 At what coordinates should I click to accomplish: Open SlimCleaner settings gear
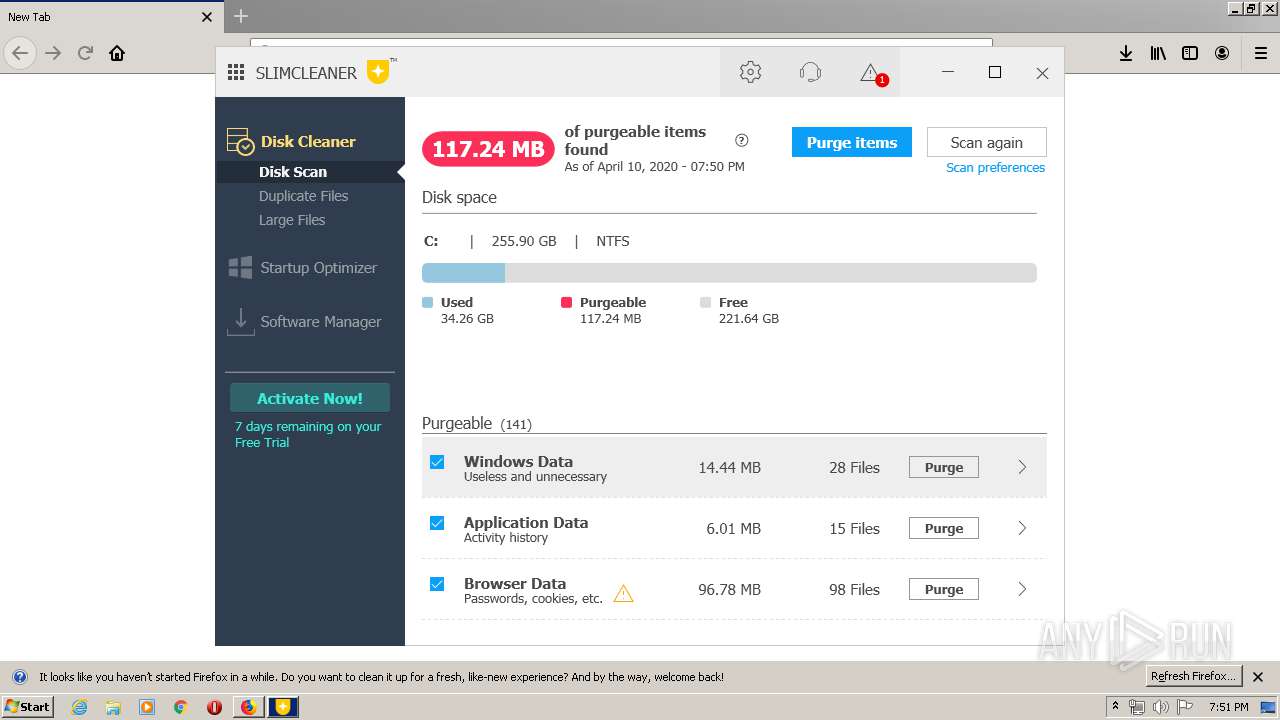click(x=750, y=72)
